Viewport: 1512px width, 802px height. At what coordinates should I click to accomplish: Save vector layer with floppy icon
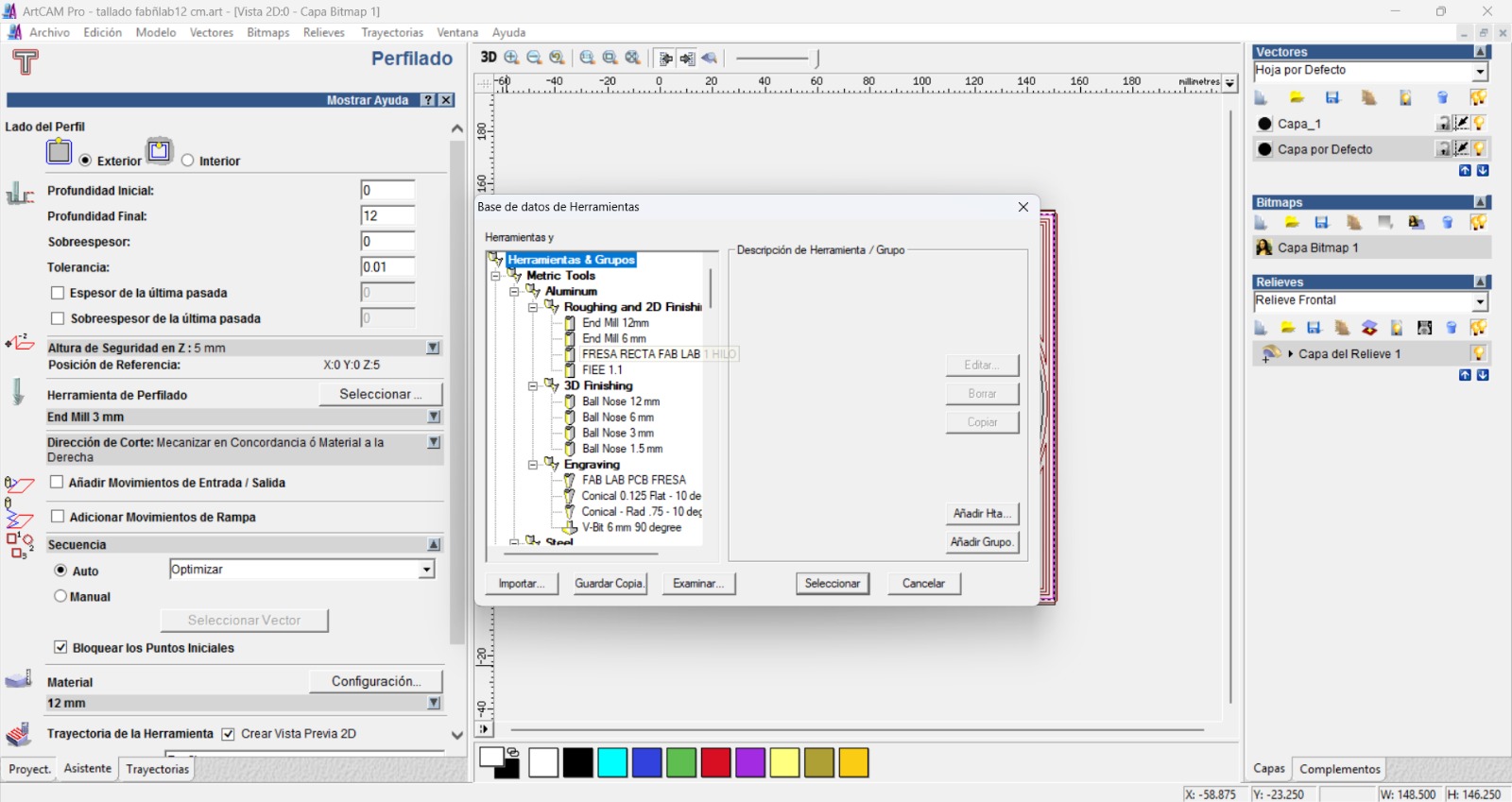tap(1332, 97)
